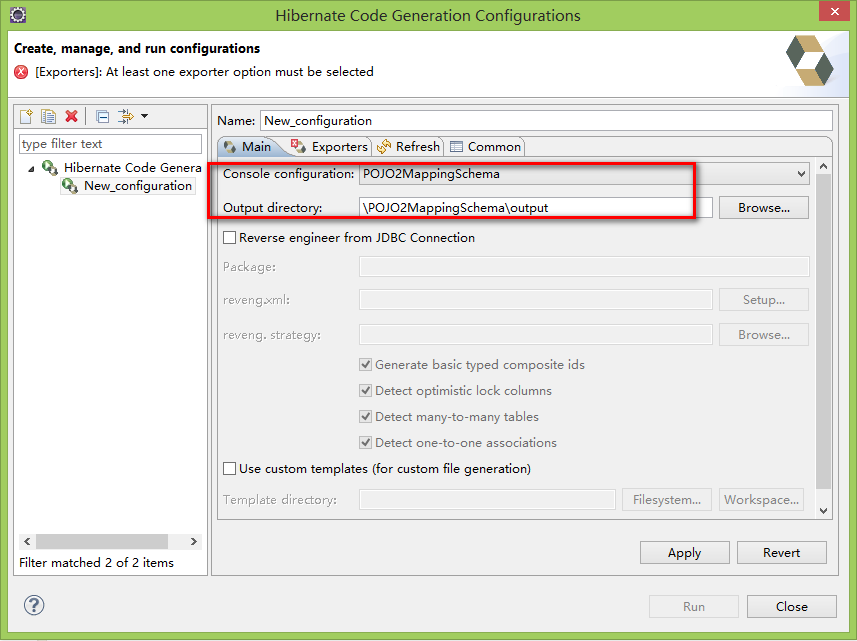This screenshot has height=641, width=857.
Task: Toggle Detect many-to-many tables
Action: pos(366,416)
